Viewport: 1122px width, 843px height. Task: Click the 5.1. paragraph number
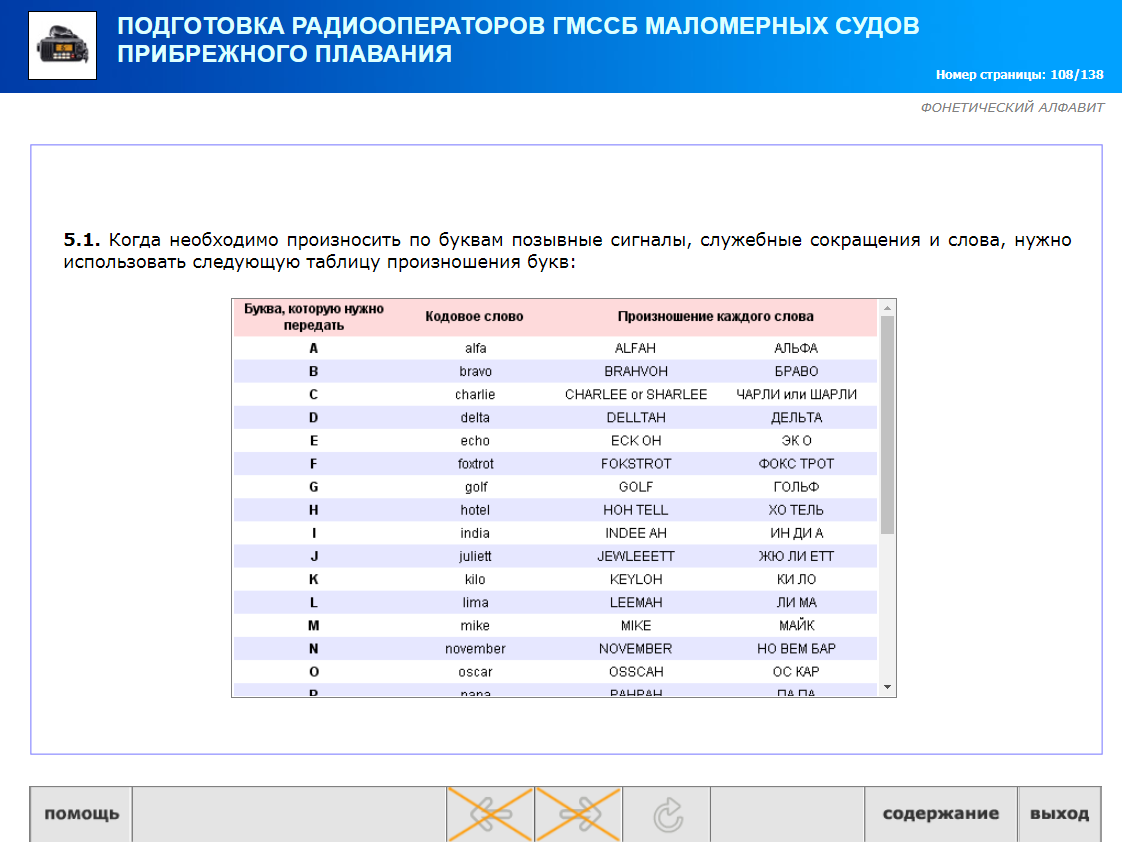pyautogui.click(x=82, y=240)
